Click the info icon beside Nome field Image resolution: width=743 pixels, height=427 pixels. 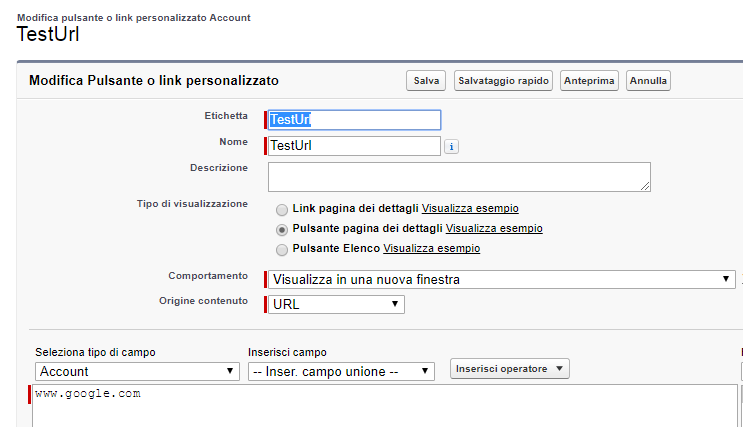(x=451, y=147)
